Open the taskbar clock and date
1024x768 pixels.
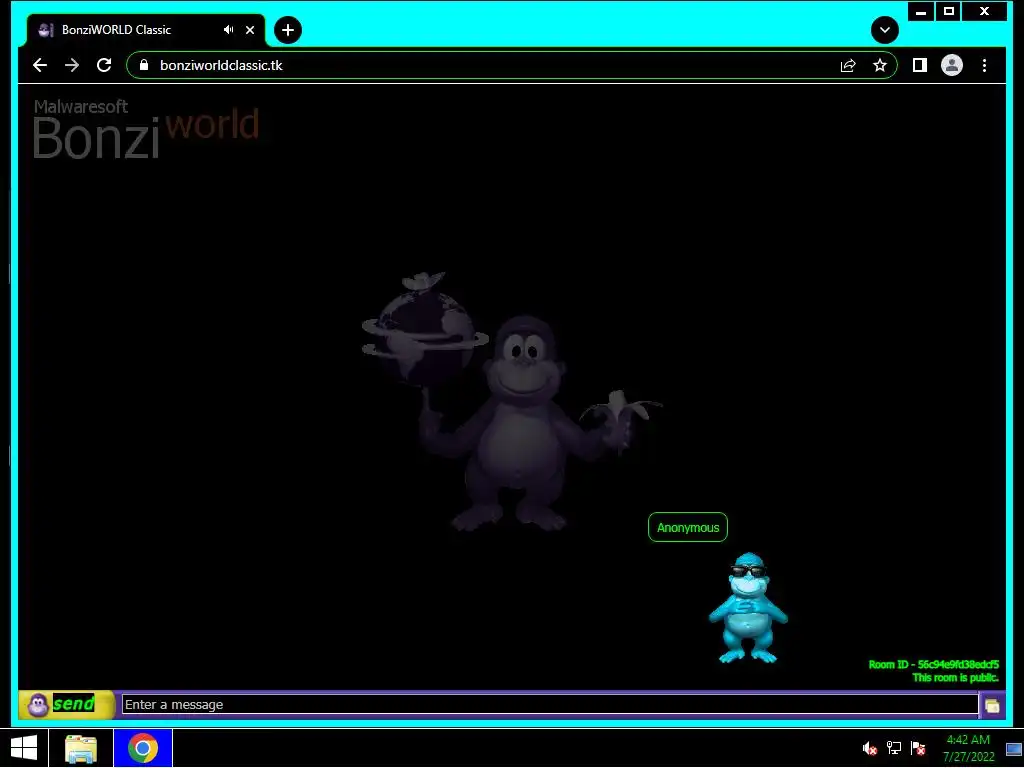pyautogui.click(x=968, y=748)
